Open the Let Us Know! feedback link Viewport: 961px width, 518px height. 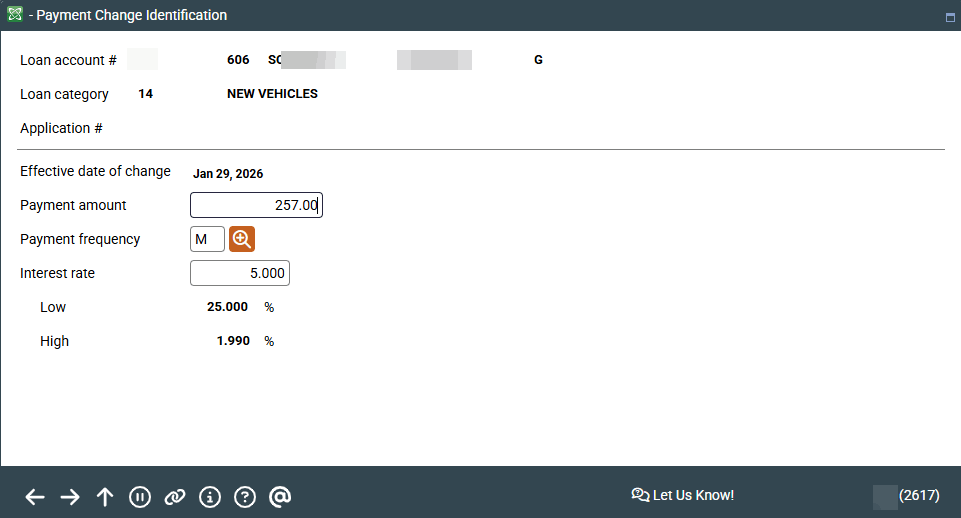point(683,495)
